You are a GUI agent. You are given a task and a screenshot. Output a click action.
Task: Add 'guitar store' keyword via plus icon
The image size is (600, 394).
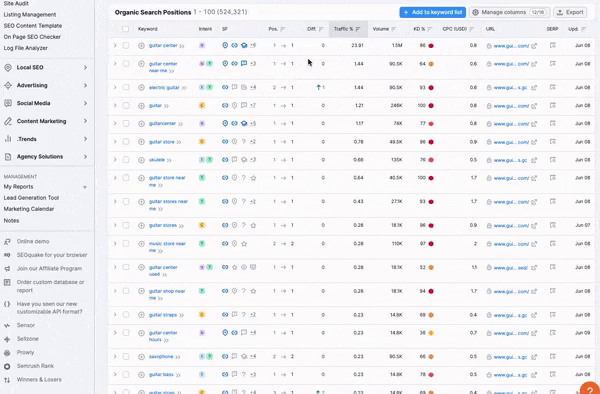click(x=141, y=142)
